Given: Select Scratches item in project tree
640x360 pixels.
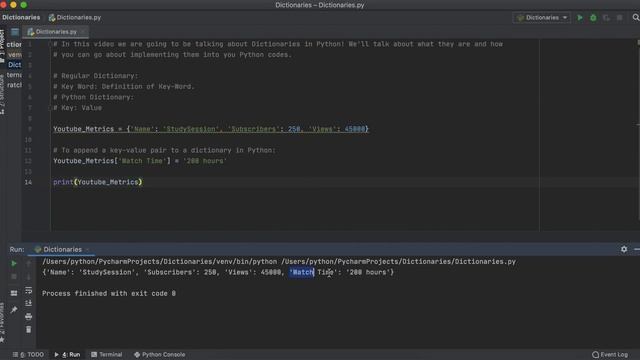Looking at the screenshot, I should coord(14,85).
